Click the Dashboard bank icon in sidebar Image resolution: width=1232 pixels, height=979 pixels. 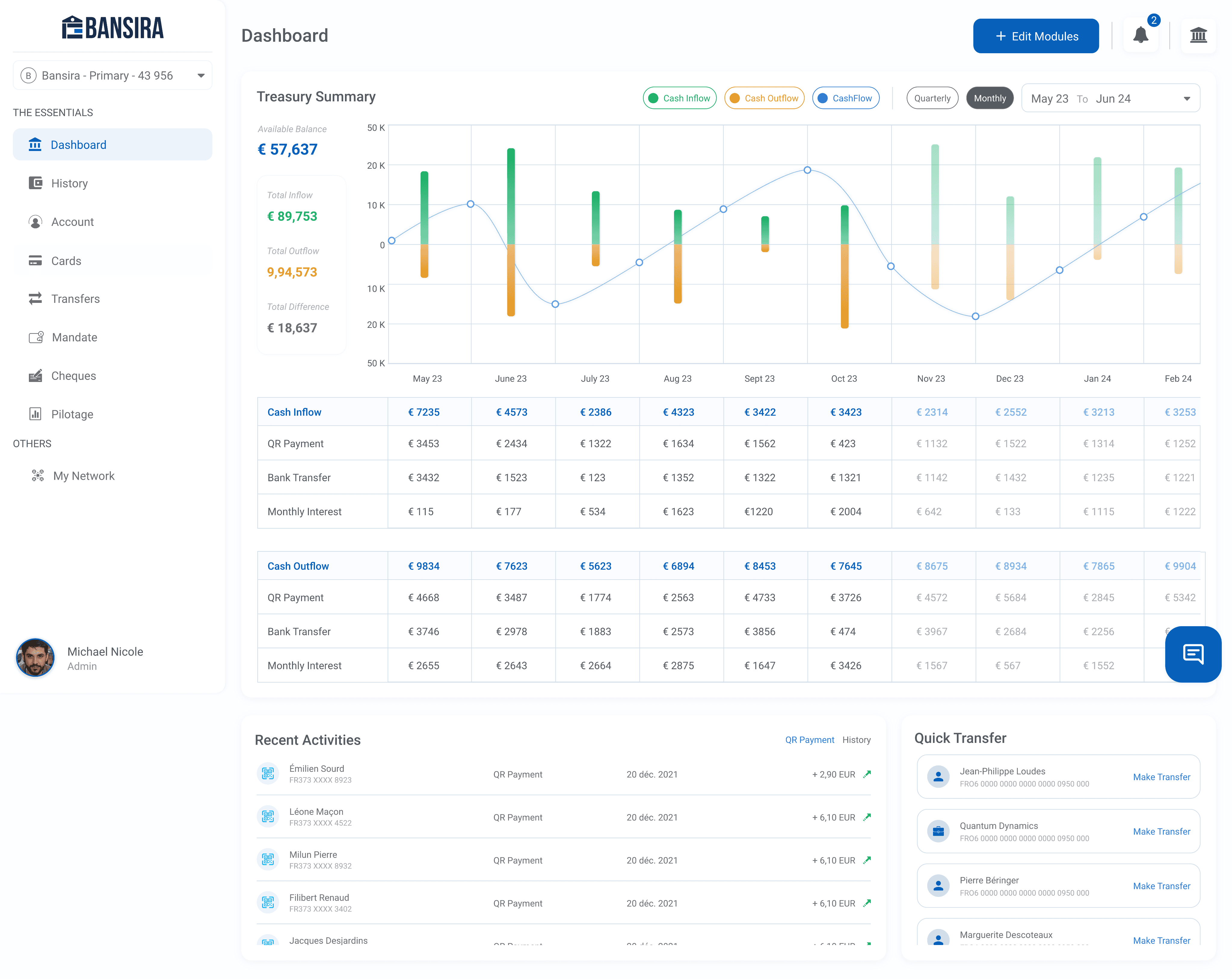[x=35, y=144]
